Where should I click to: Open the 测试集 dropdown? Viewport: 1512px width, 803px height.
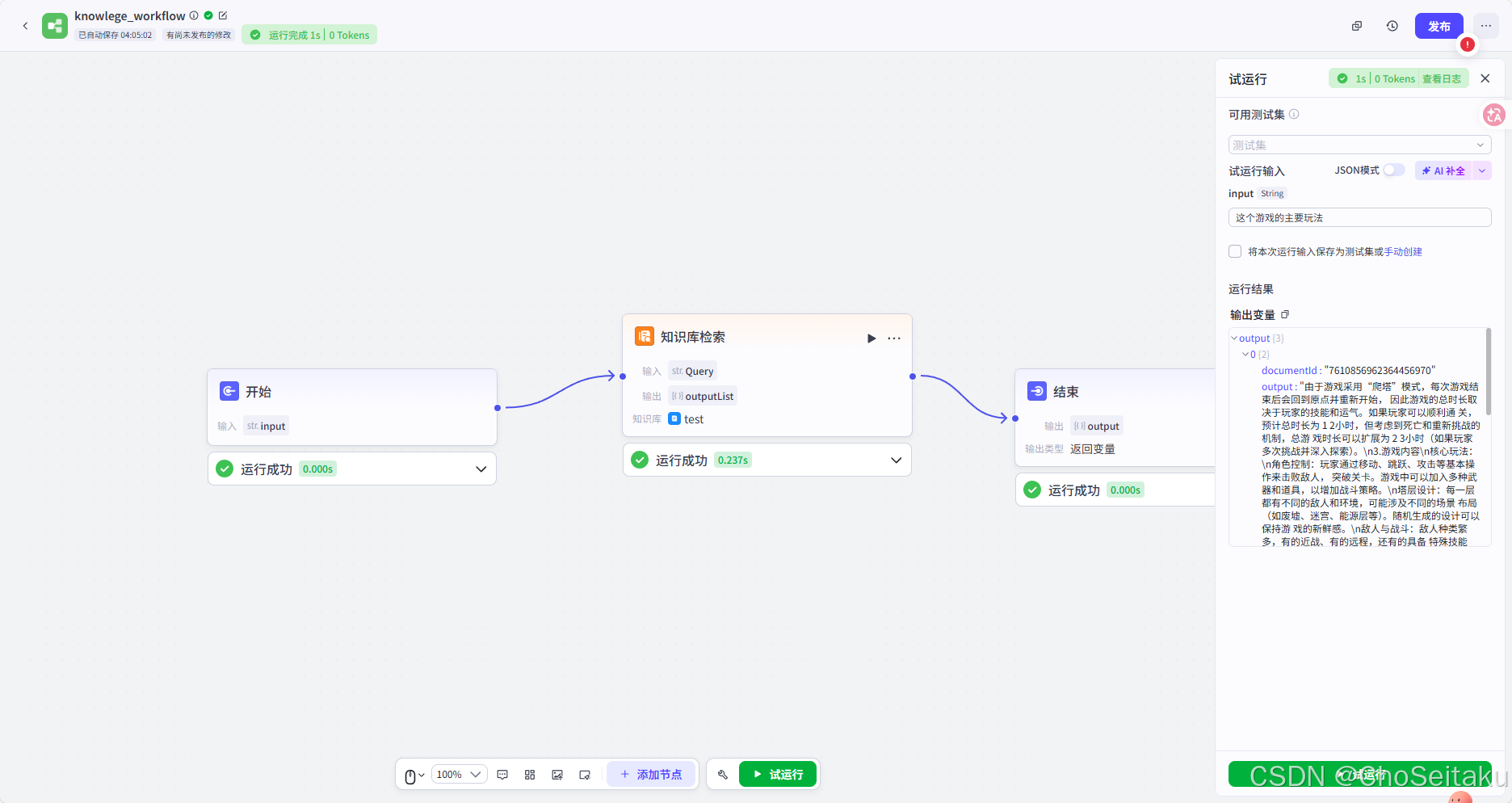pyautogui.click(x=1359, y=145)
